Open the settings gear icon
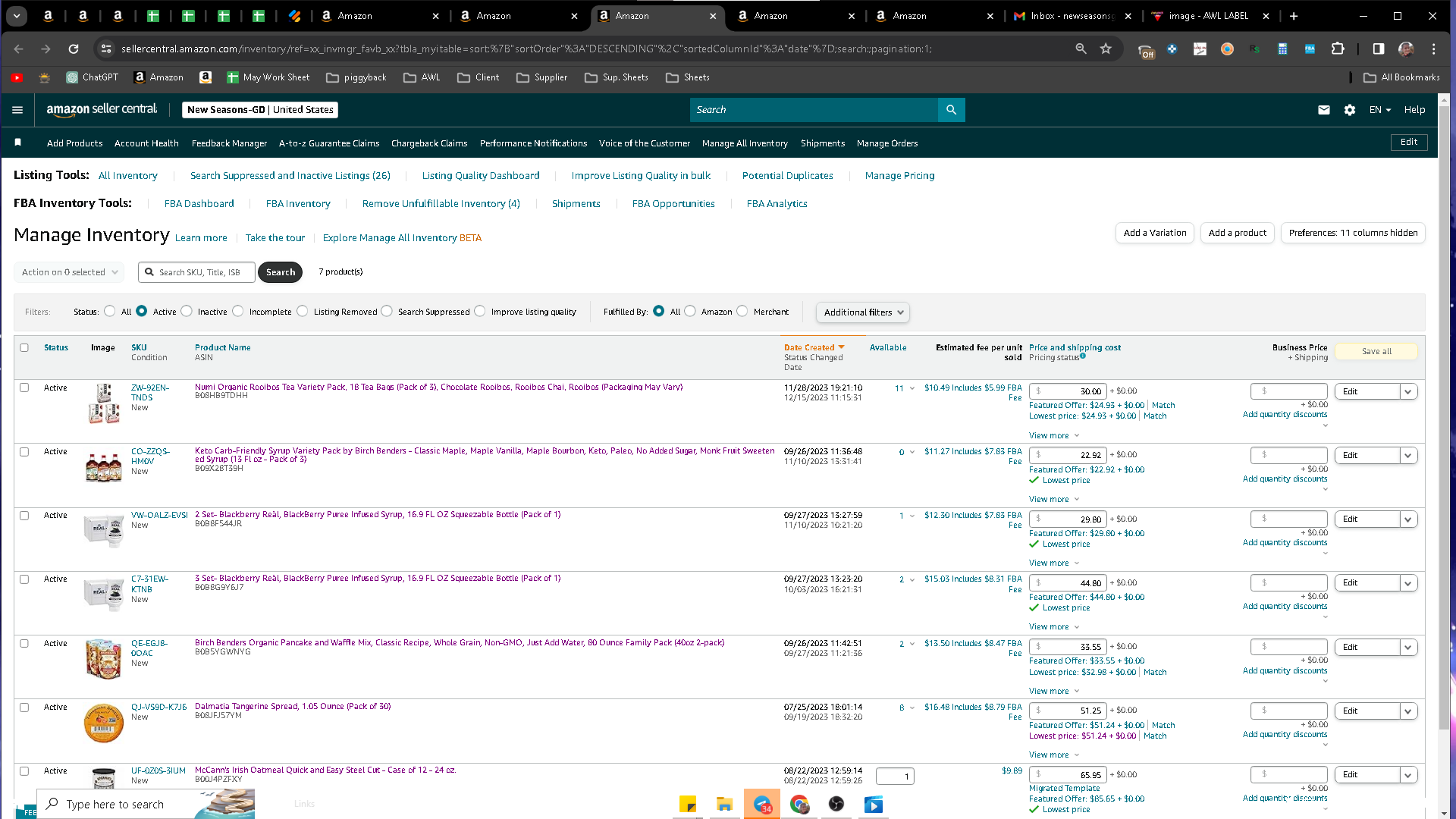1456x819 pixels. [1350, 110]
